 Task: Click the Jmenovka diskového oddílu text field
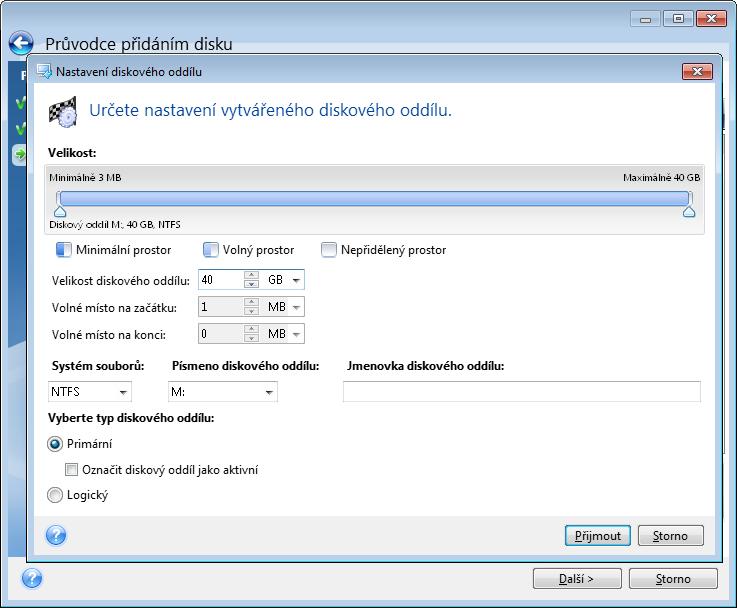[522, 392]
